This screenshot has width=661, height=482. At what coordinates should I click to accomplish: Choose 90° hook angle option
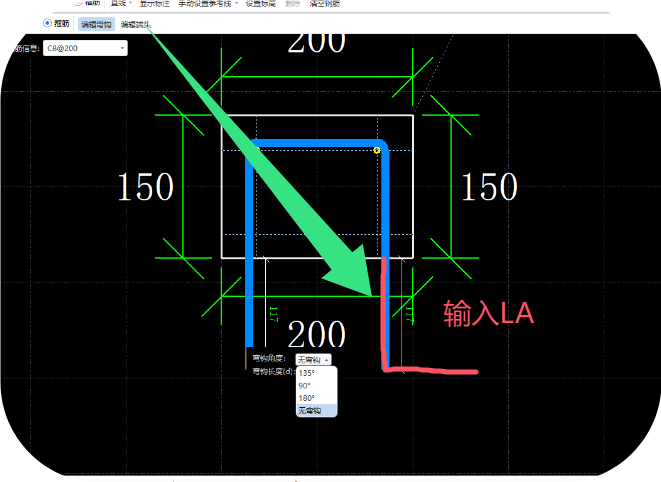coord(317,385)
